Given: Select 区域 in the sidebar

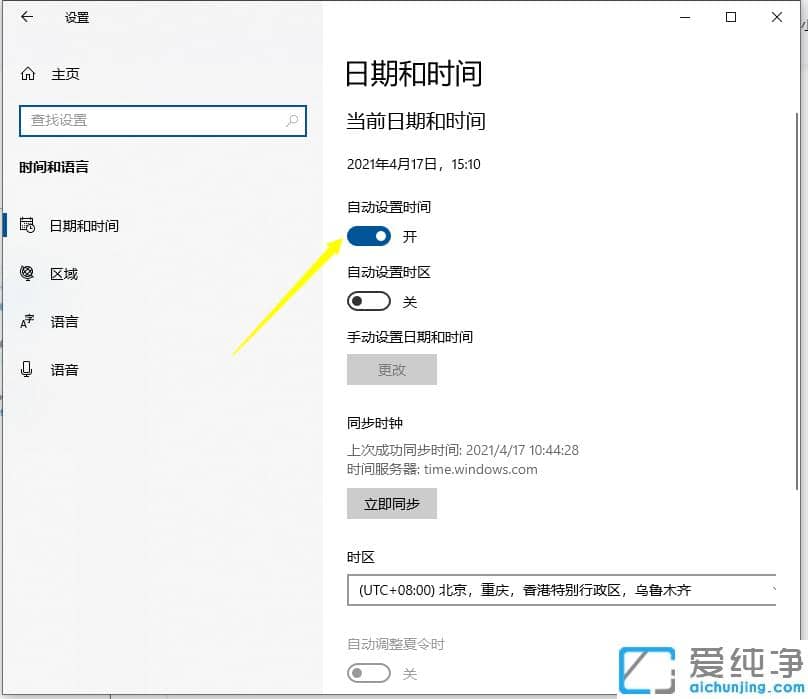Looking at the screenshot, I should click(x=64, y=273).
